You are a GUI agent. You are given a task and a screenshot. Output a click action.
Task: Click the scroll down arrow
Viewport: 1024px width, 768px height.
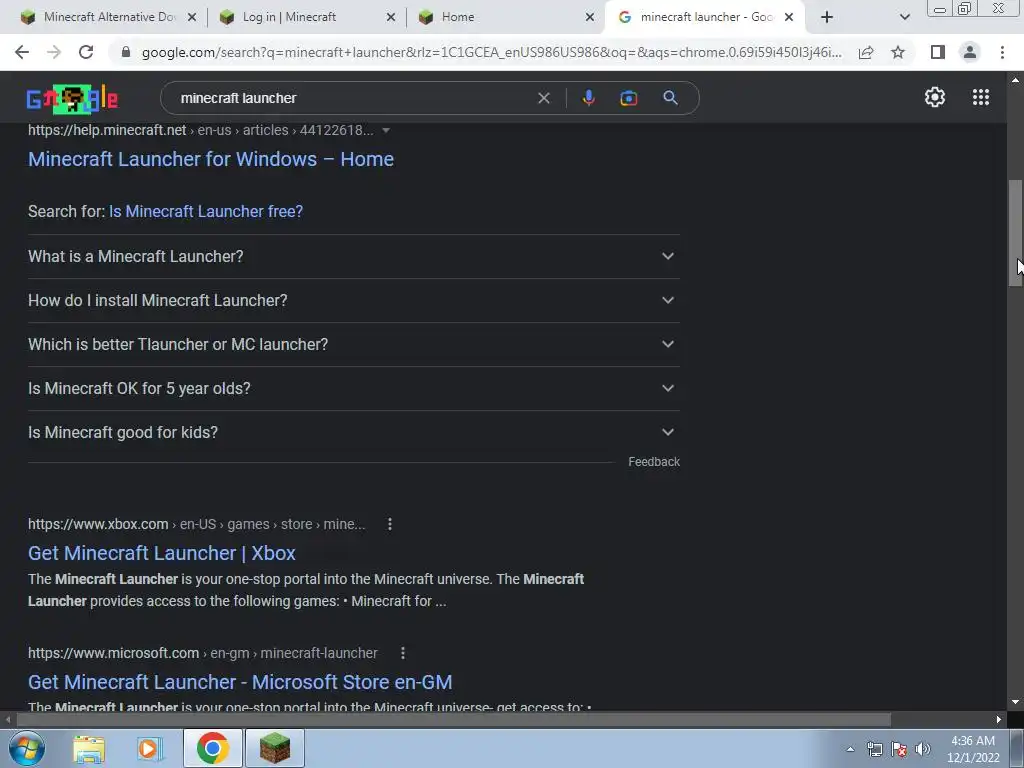coord(1015,703)
